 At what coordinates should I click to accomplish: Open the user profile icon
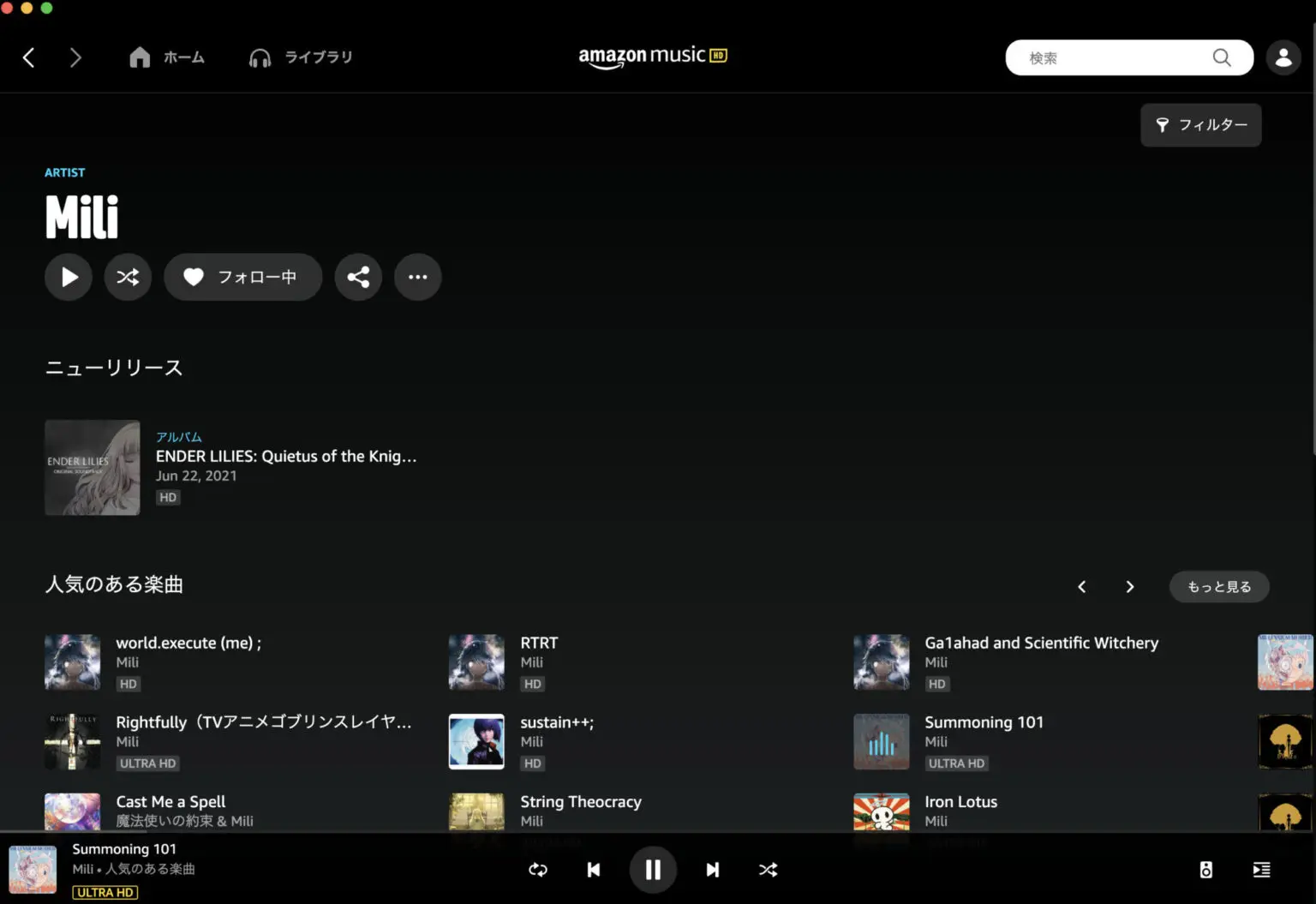coord(1283,57)
